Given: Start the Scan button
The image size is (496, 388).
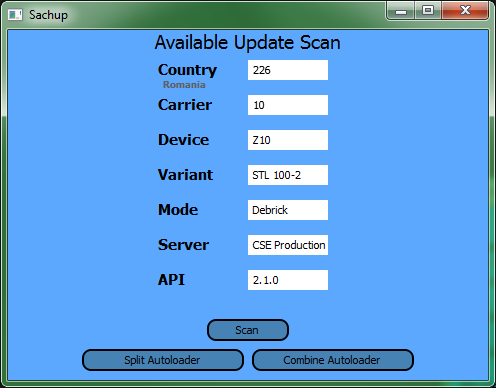Looking at the screenshot, I should click(248, 330).
